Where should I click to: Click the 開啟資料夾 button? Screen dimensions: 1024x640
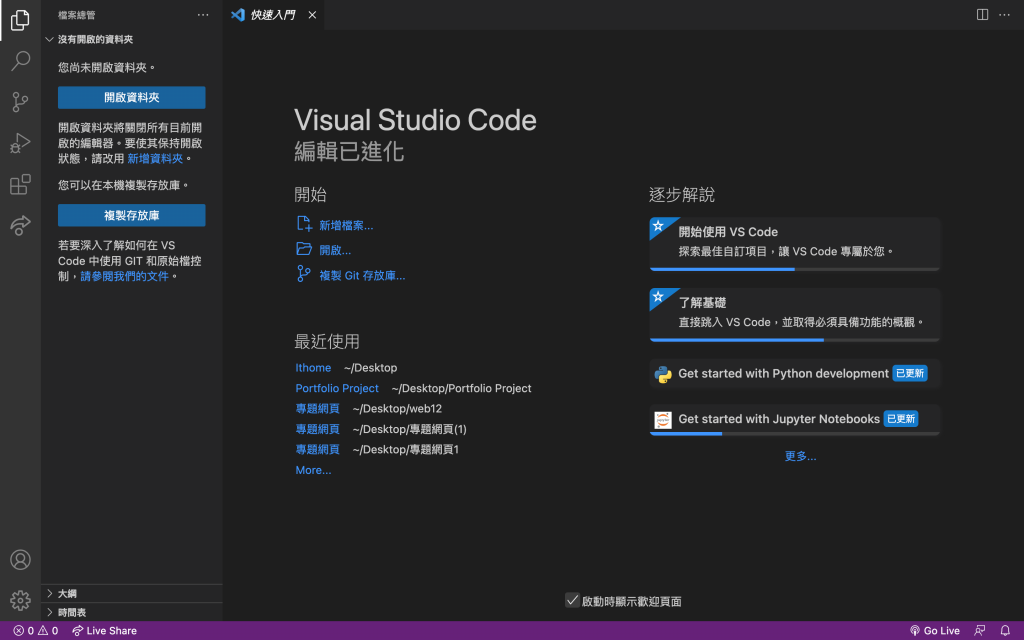pos(131,97)
